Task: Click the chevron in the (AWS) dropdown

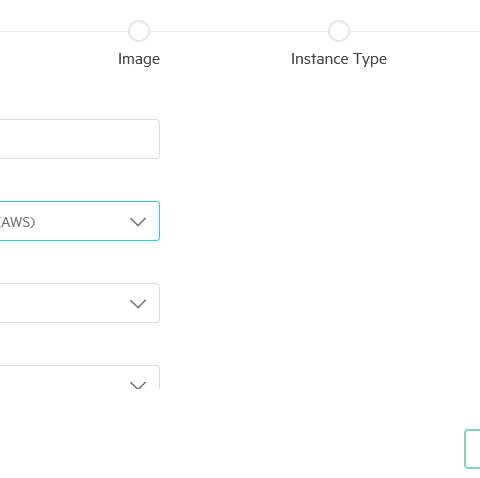Action: click(x=138, y=222)
